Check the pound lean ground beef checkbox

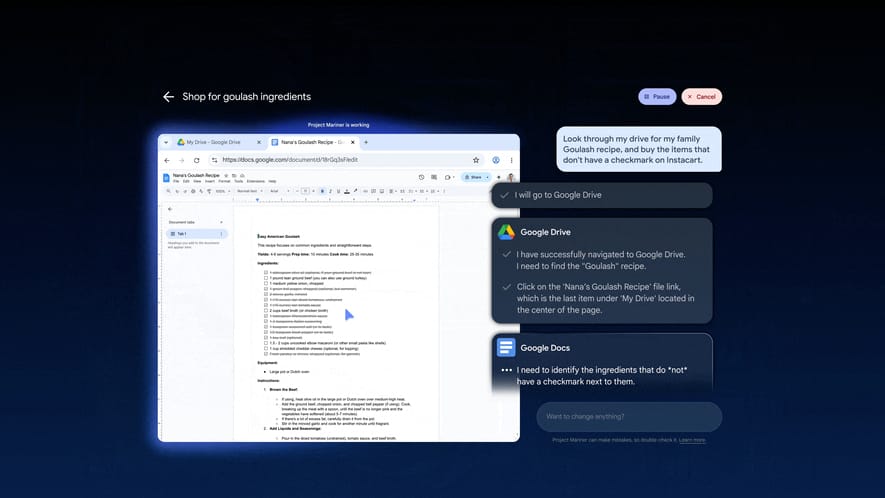coord(266,278)
